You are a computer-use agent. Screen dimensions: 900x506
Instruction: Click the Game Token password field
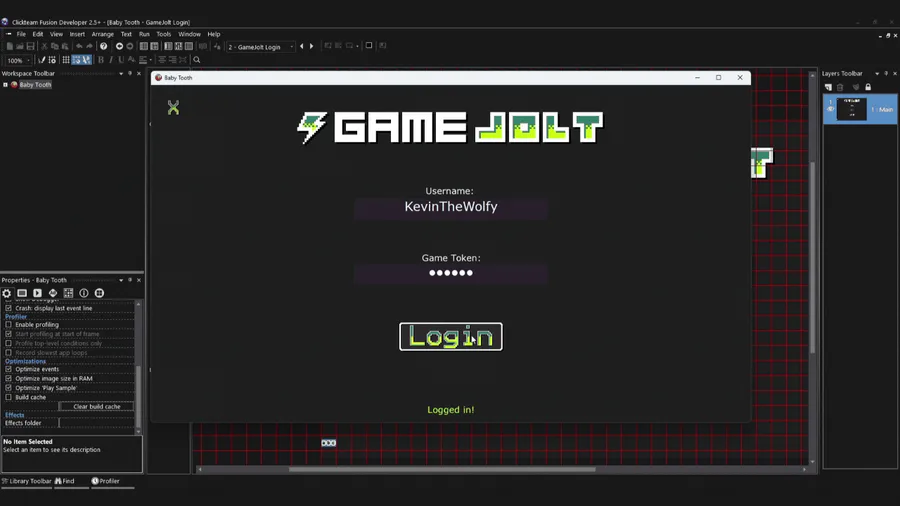pyautogui.click(x=451, y=273)
